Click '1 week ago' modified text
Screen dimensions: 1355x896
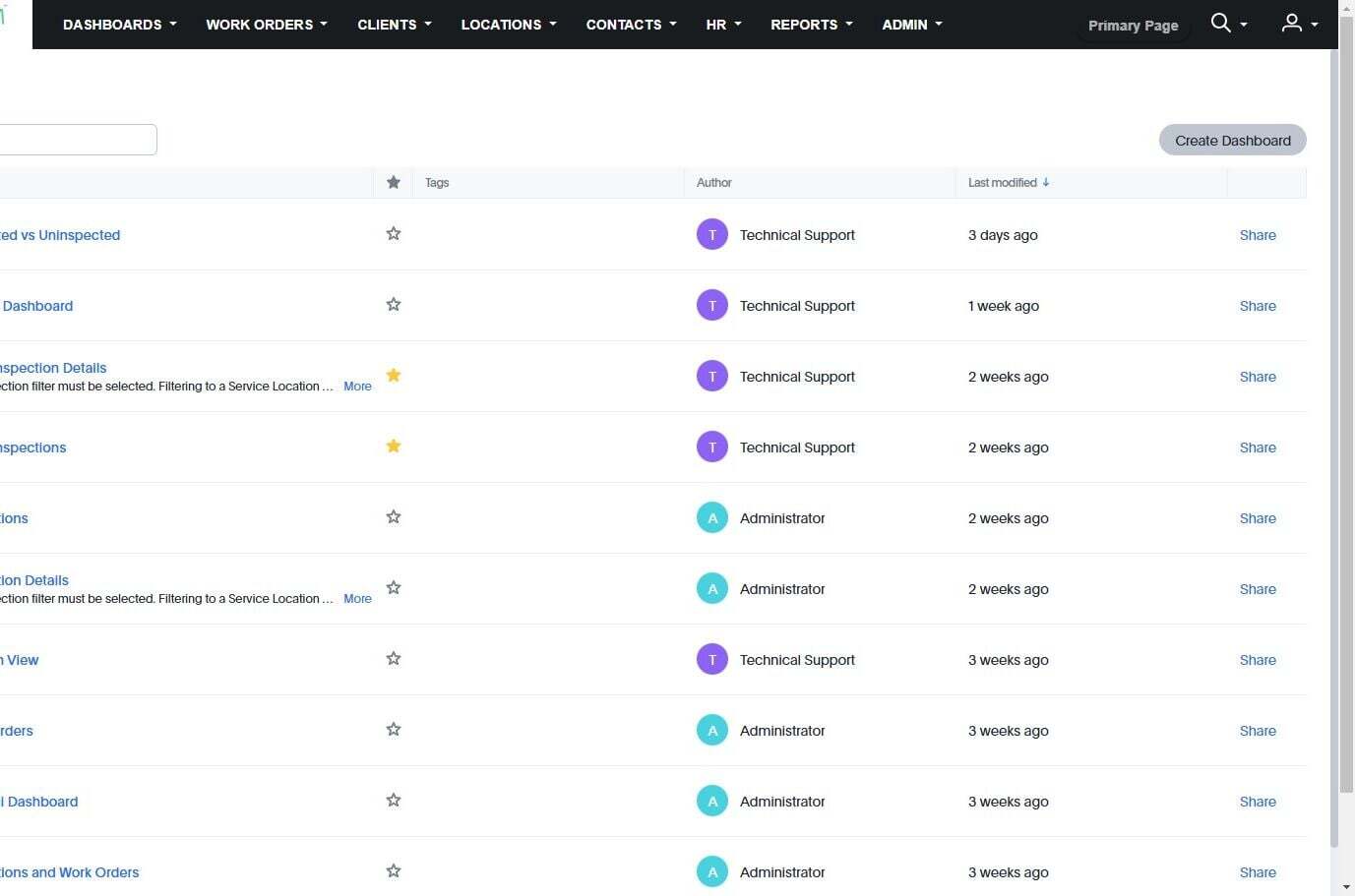pos(1004,306)
